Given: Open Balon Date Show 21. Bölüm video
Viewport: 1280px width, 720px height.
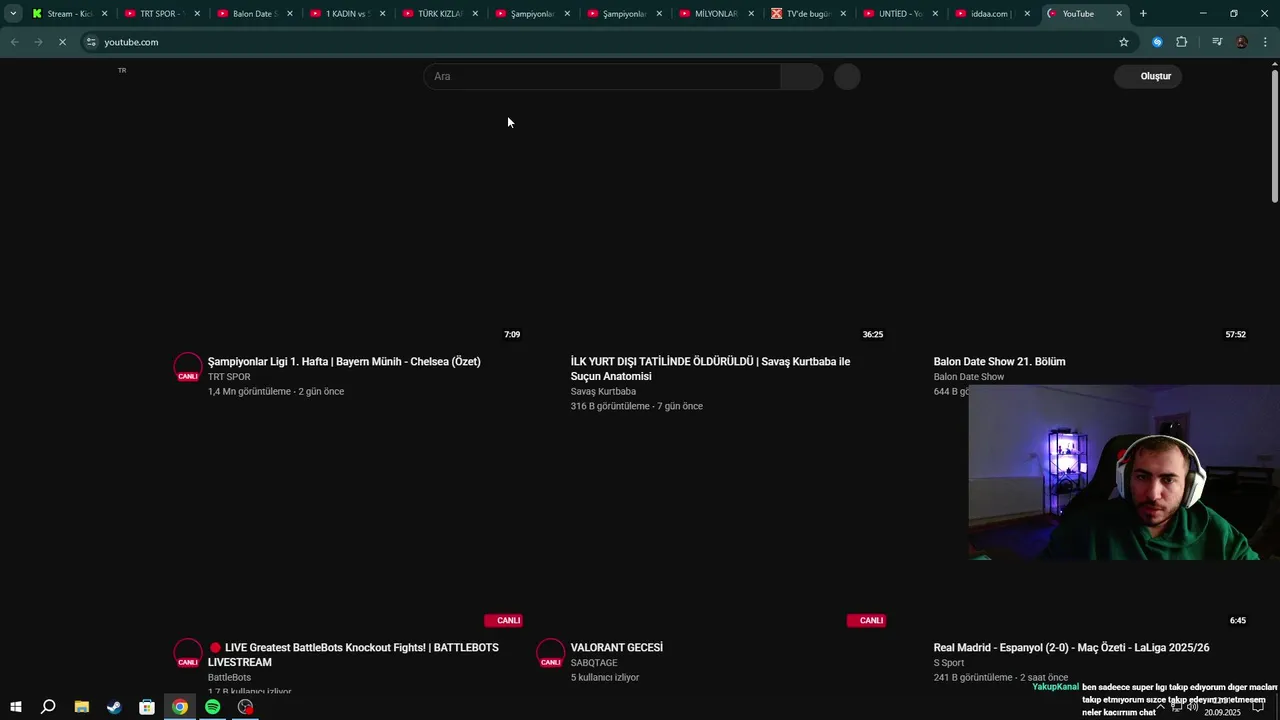Looking at the screenshot, I should (x=999, y=361).
